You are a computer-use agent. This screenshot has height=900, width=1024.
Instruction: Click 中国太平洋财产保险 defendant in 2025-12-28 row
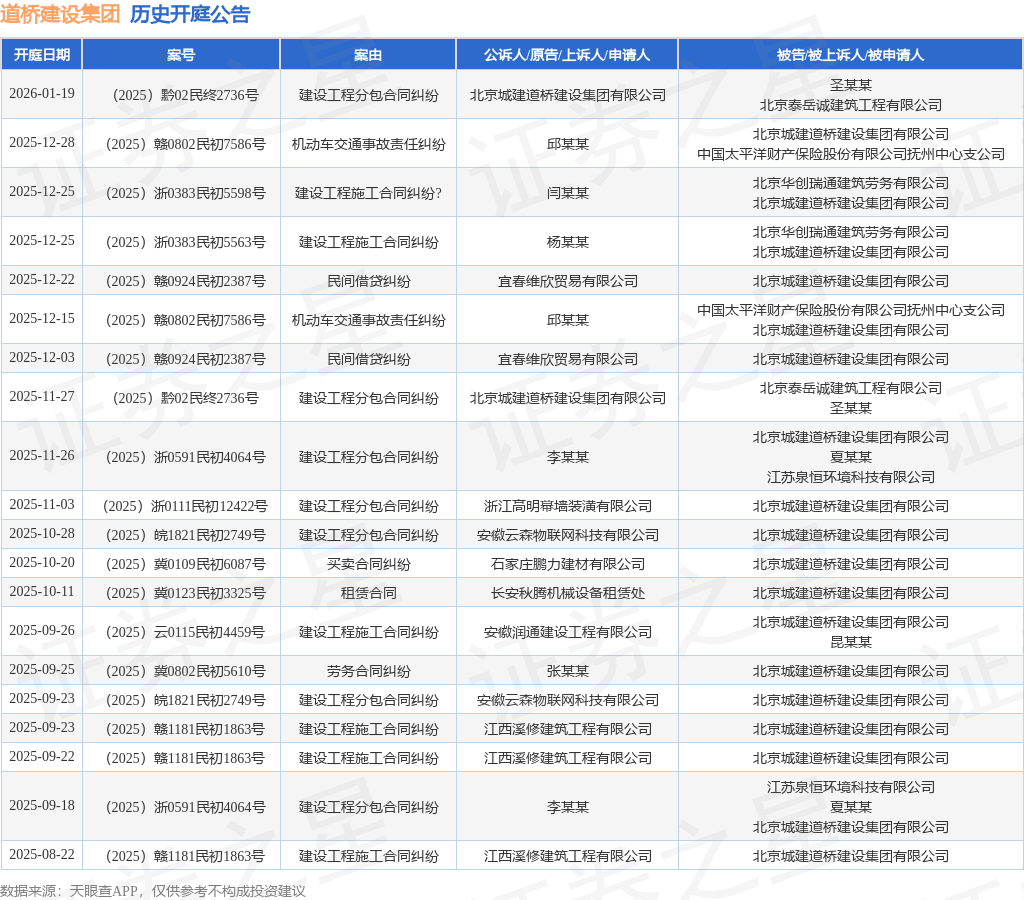tap(850, 154)
